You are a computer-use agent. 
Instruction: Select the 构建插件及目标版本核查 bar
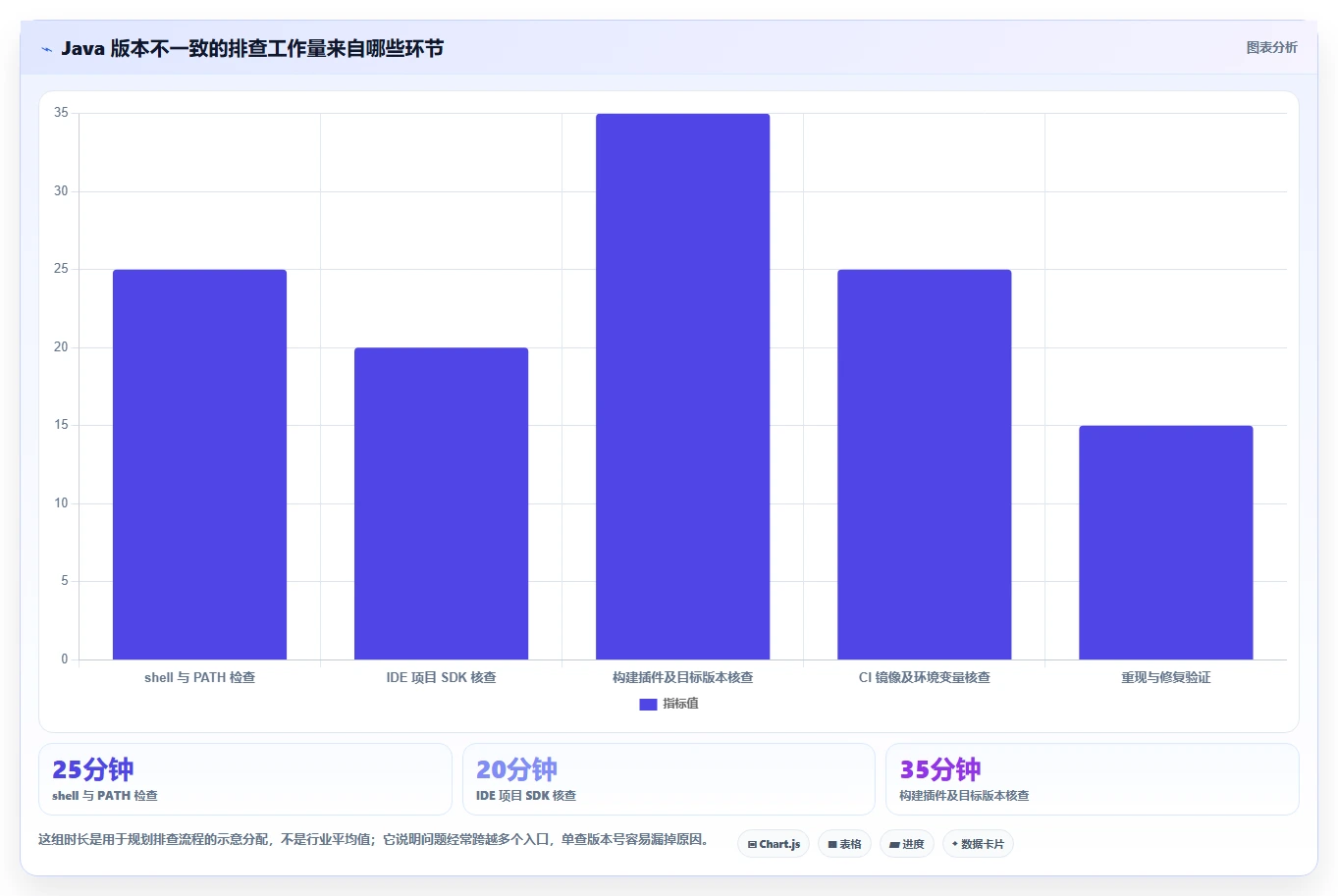(682, 387)
